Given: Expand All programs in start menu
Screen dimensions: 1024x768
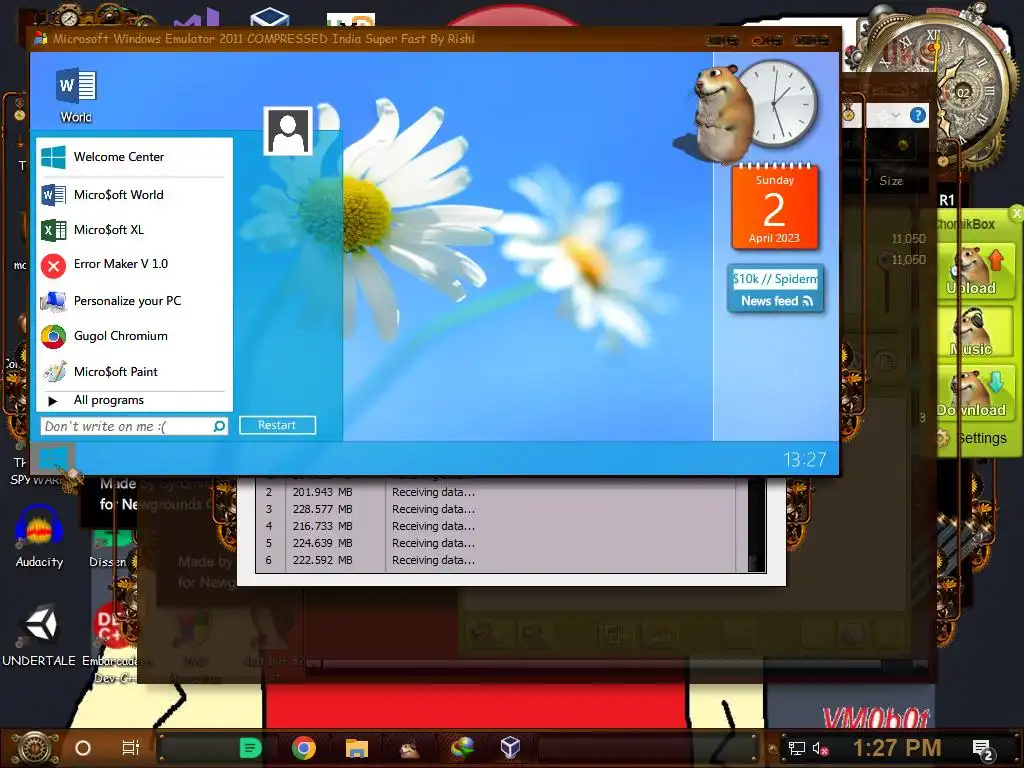Looking at the screenshot, I should pos(133,400).
